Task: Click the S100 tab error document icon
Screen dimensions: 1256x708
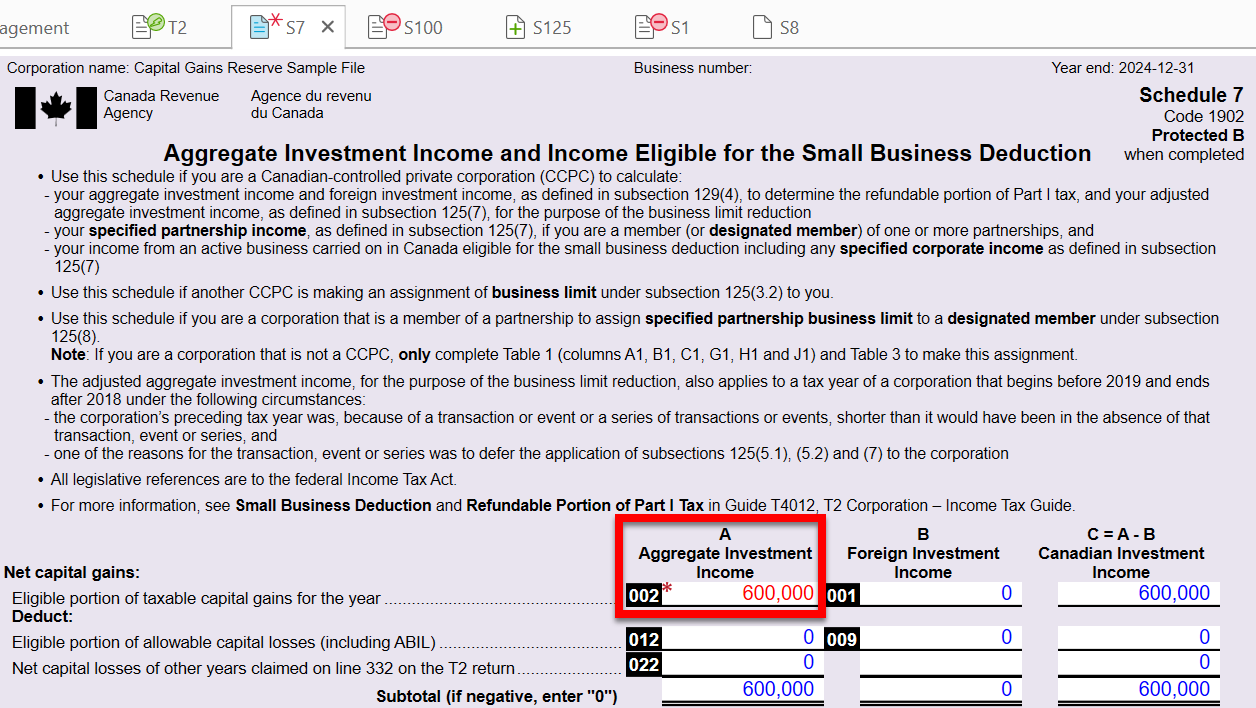Action: 383,25
